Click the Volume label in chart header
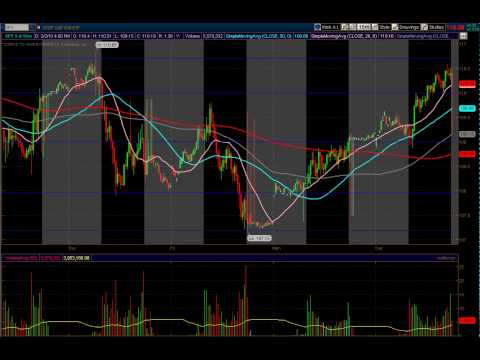 (192, 36)
